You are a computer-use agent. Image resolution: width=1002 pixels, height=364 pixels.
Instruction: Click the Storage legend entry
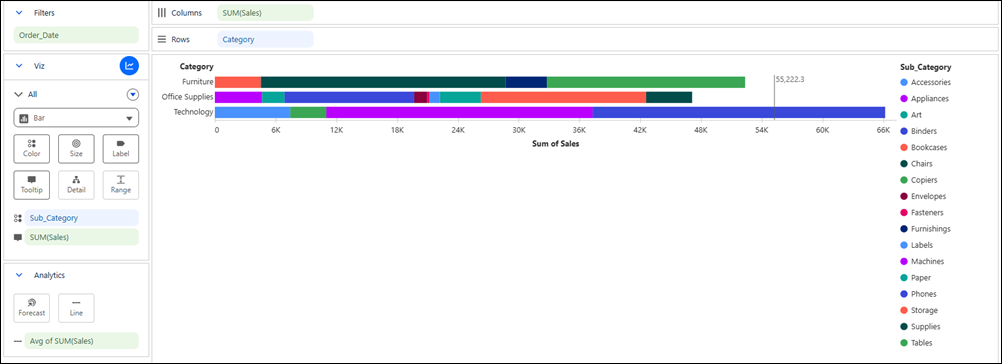point(918,310)
